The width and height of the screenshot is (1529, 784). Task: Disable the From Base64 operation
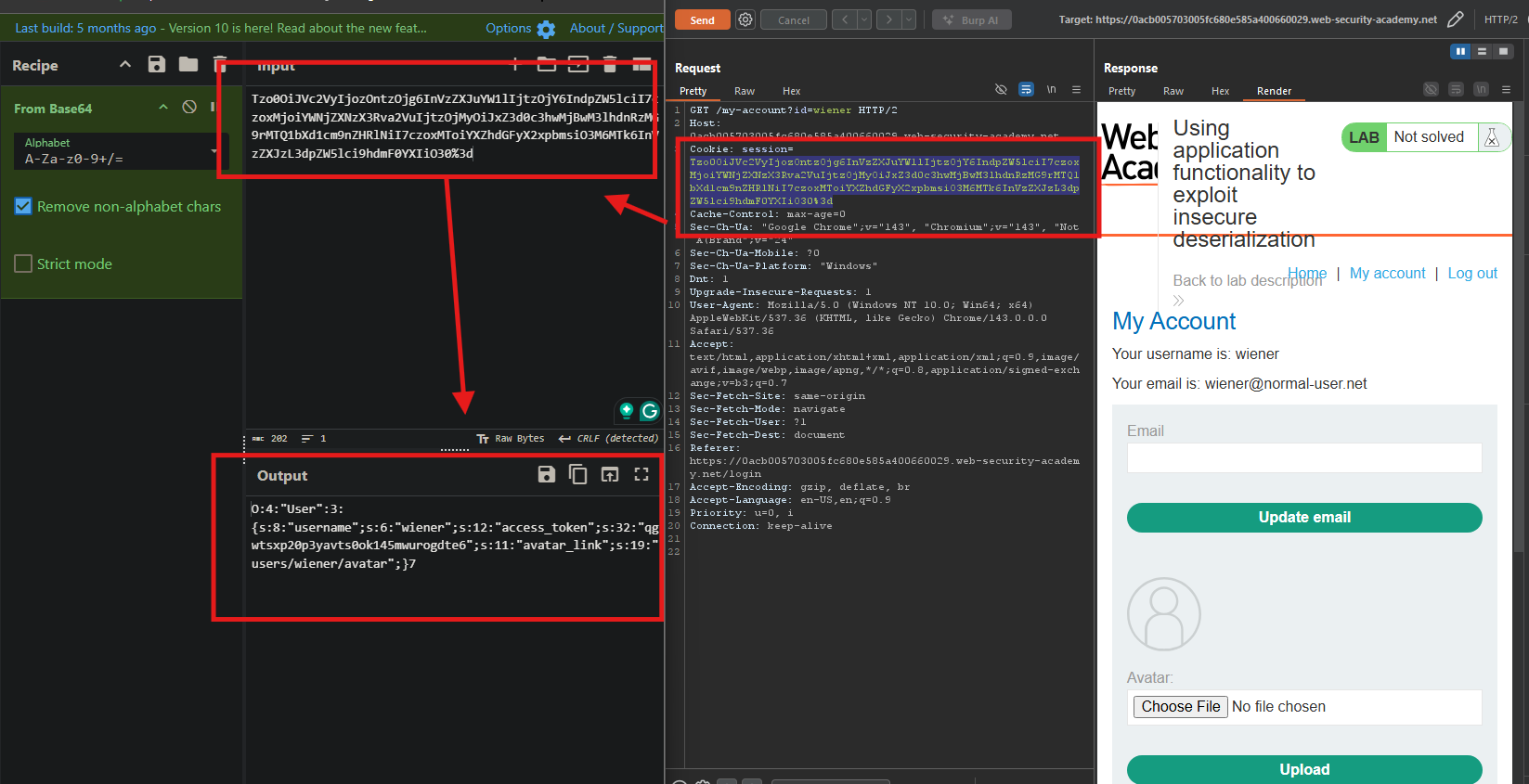189,107
